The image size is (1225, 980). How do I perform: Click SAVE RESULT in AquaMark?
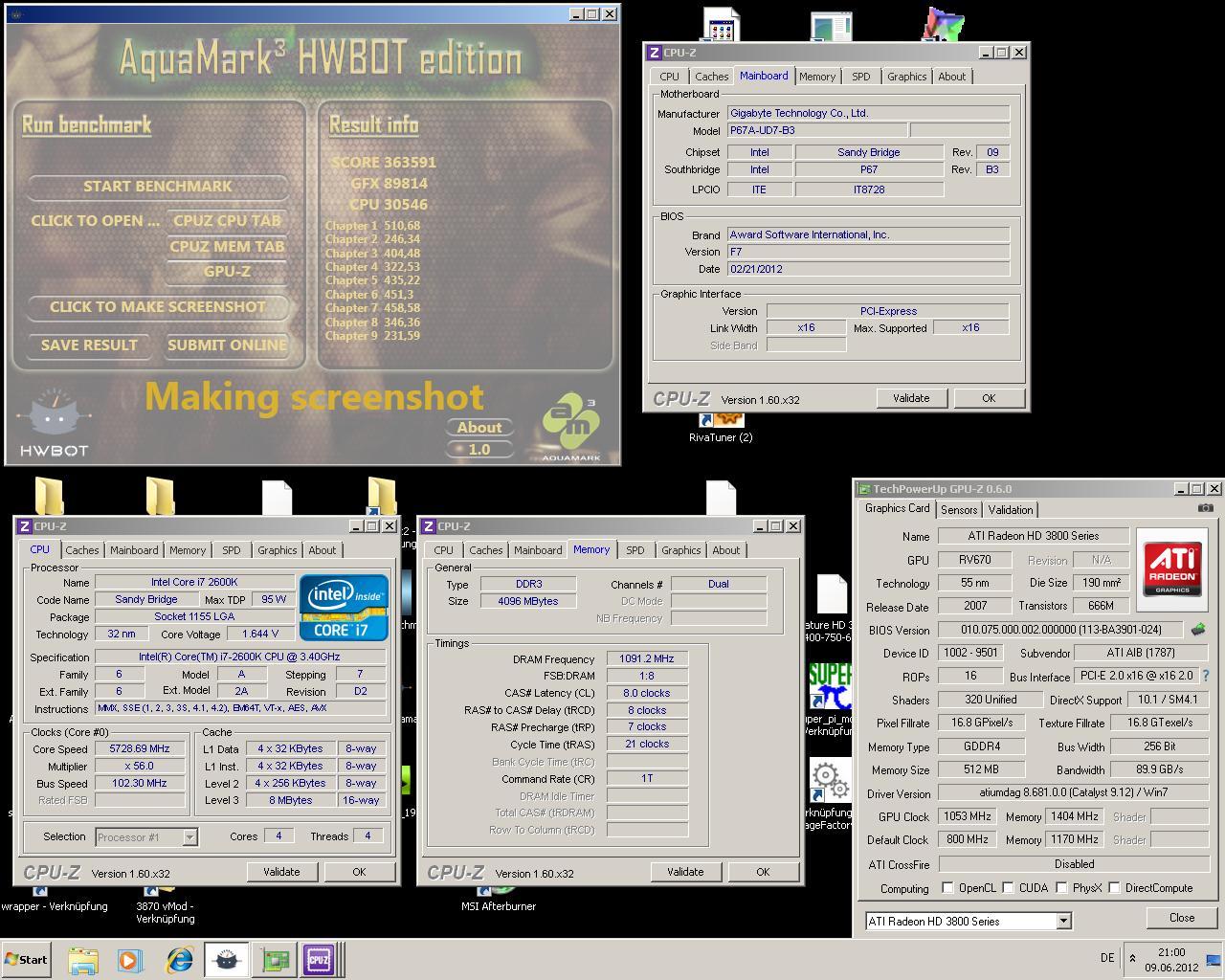tap(89, 345)
